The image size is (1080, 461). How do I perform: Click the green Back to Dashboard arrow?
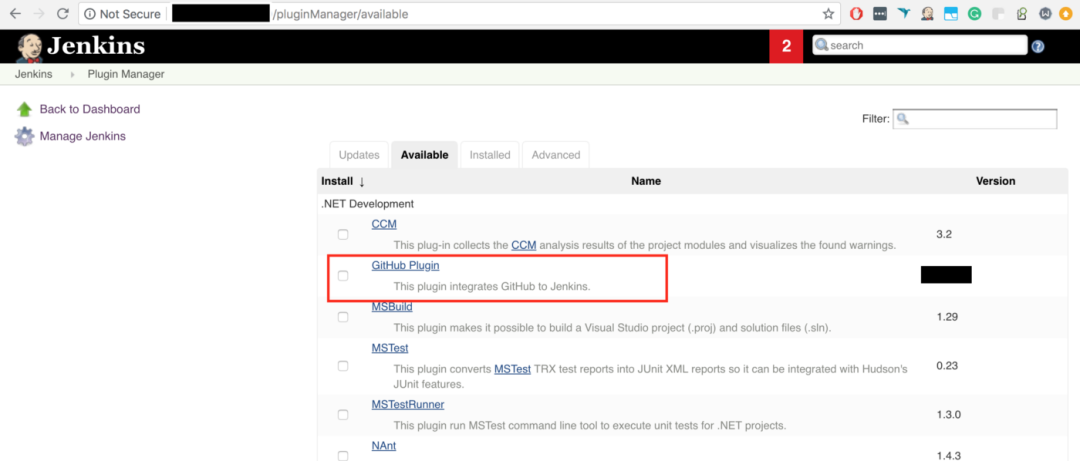click(25, 110)
